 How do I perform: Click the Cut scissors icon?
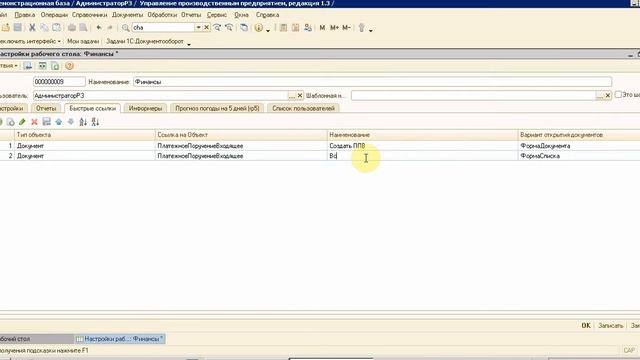(x=32, y=28)
